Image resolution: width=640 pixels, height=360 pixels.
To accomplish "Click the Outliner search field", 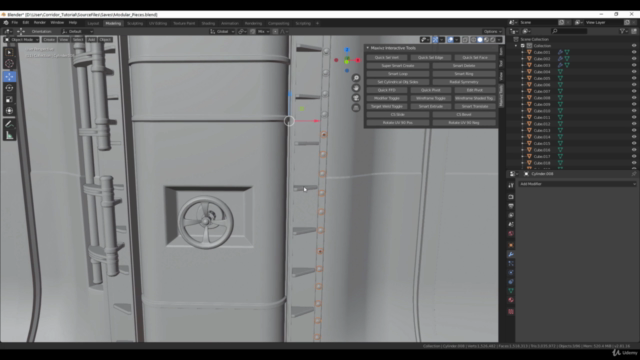I will 569,31.
